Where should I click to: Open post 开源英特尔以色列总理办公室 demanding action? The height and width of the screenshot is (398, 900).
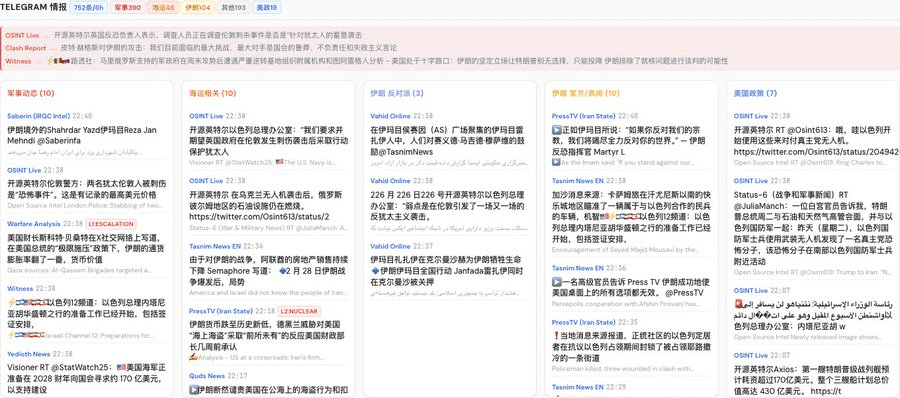[268, 141]
